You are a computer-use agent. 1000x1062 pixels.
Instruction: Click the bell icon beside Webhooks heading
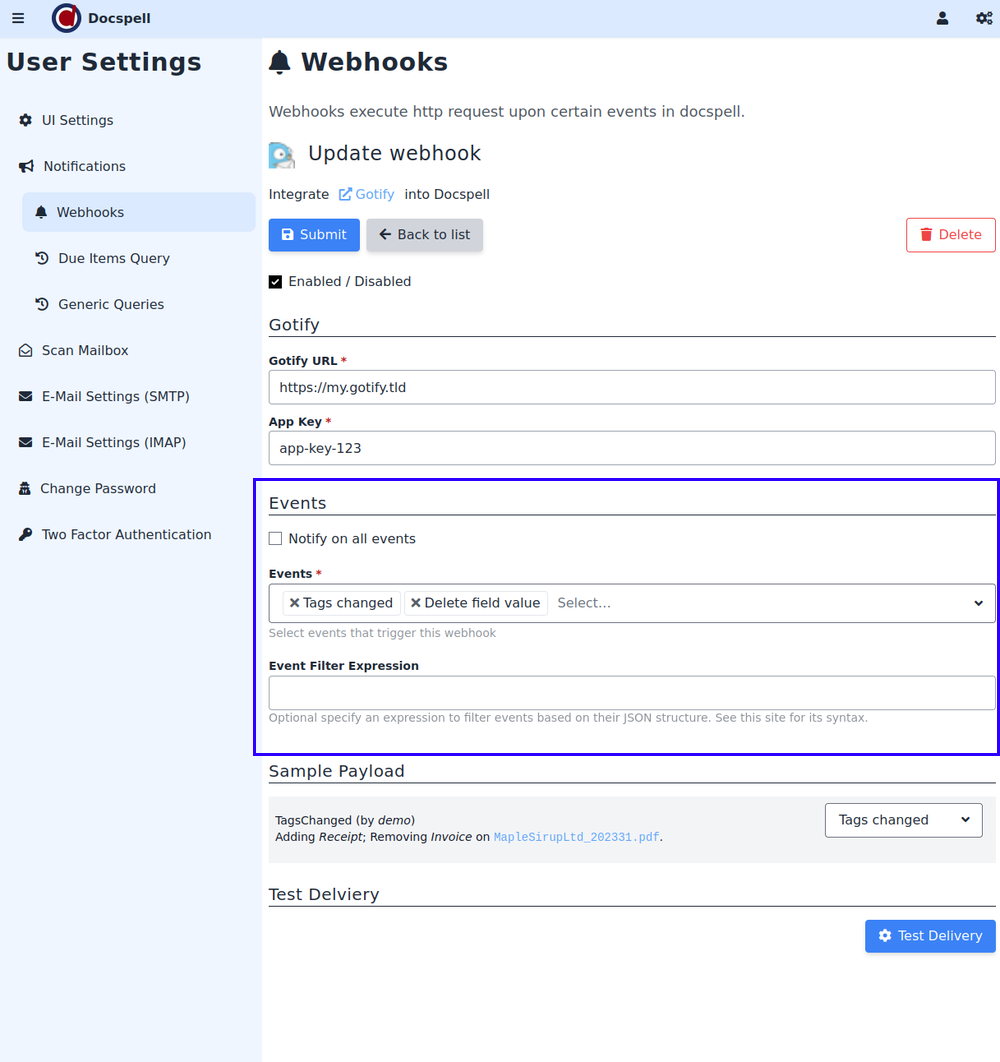(x=280, y=63)
